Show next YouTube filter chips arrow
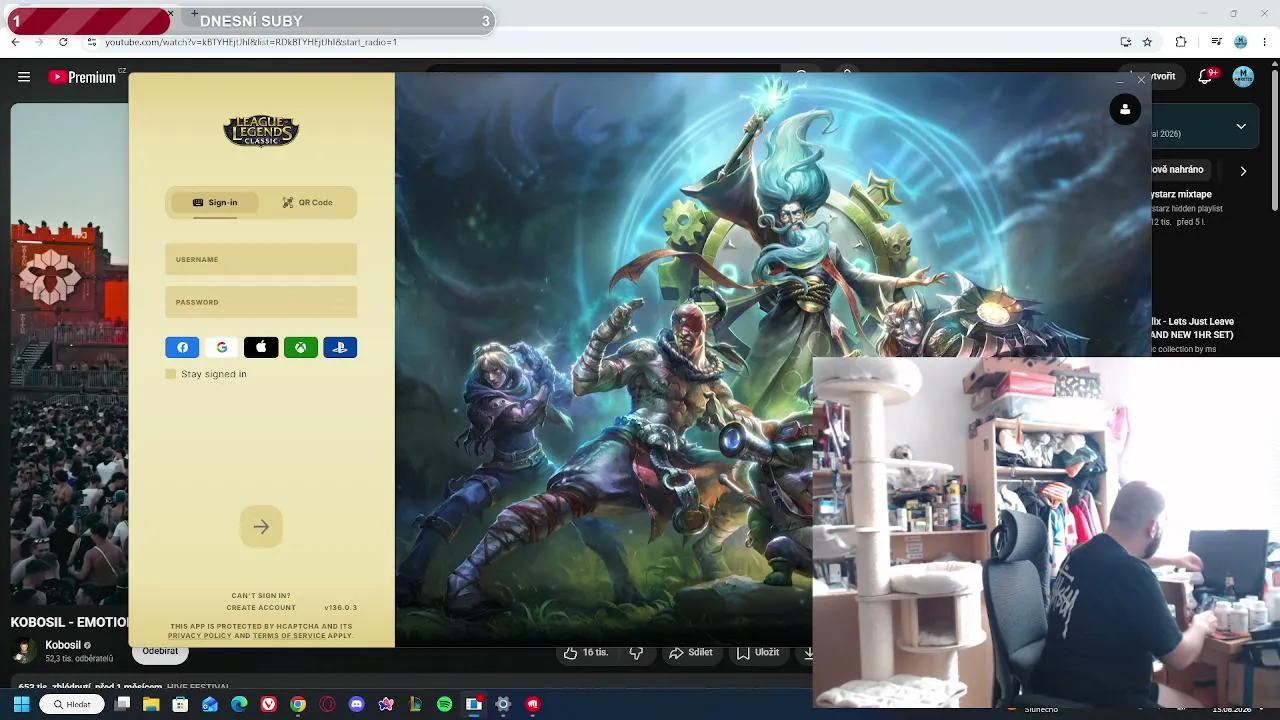This screenshot has width=1280, height=720. coord(1243,171)
